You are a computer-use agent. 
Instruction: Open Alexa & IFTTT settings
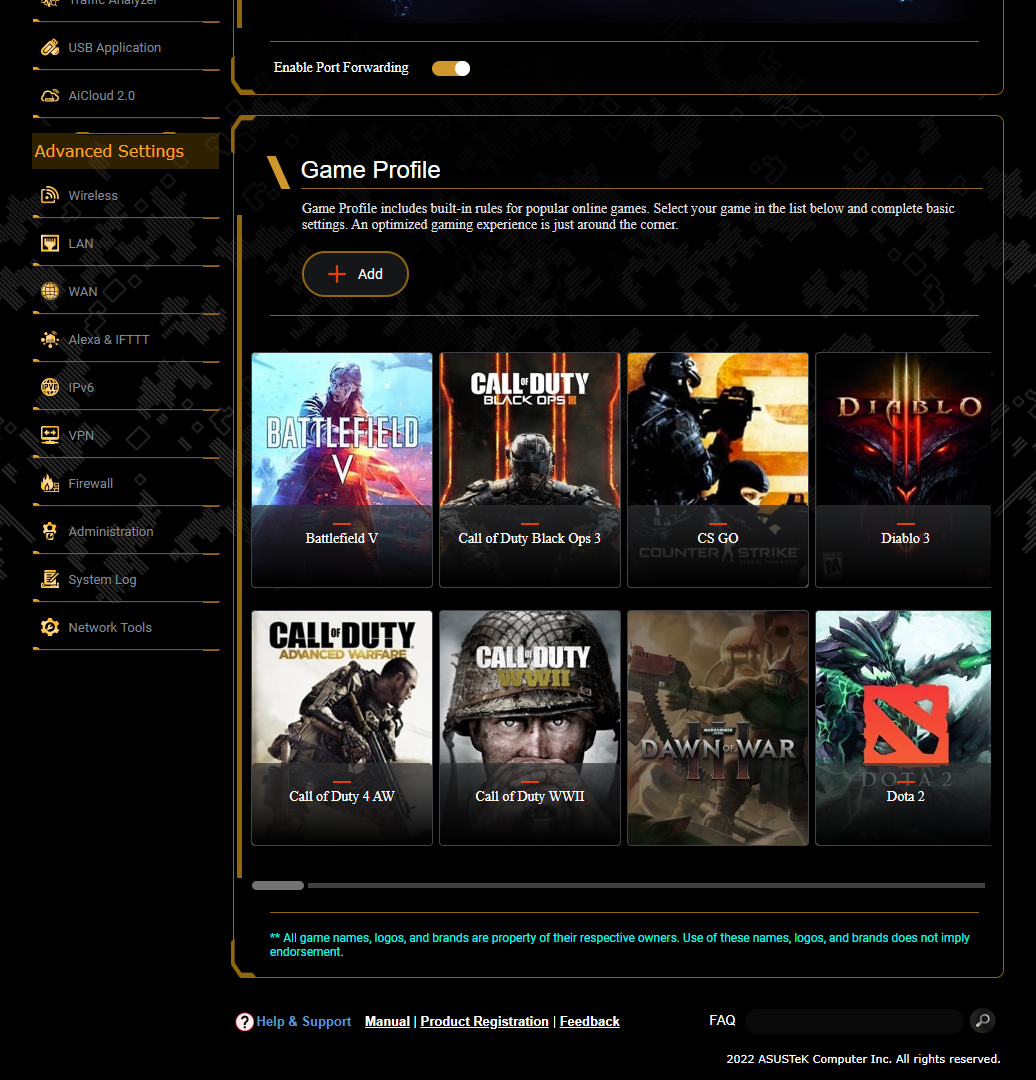click(126, 340)
